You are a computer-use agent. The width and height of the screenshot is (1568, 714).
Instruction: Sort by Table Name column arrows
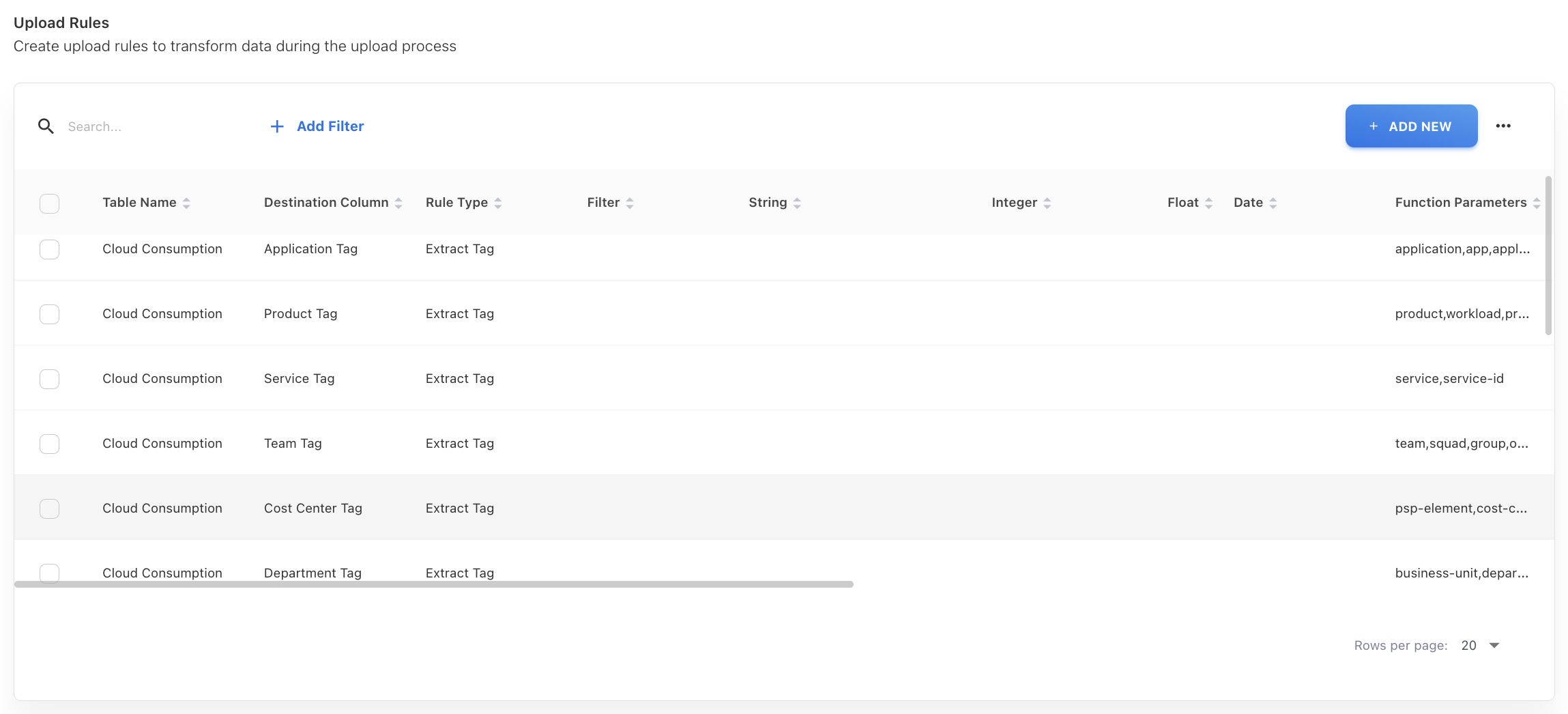pos(186,203)
